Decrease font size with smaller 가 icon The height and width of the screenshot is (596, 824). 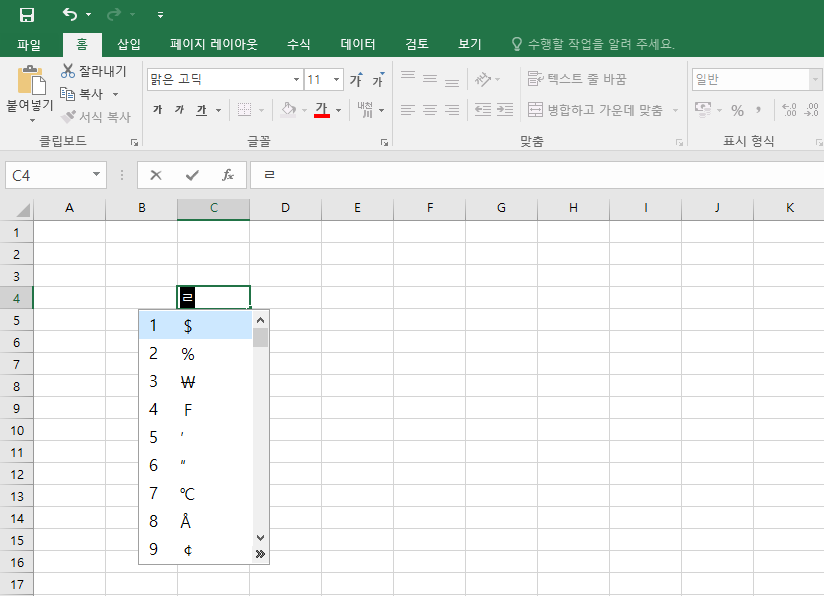click(x=378, y=79)
